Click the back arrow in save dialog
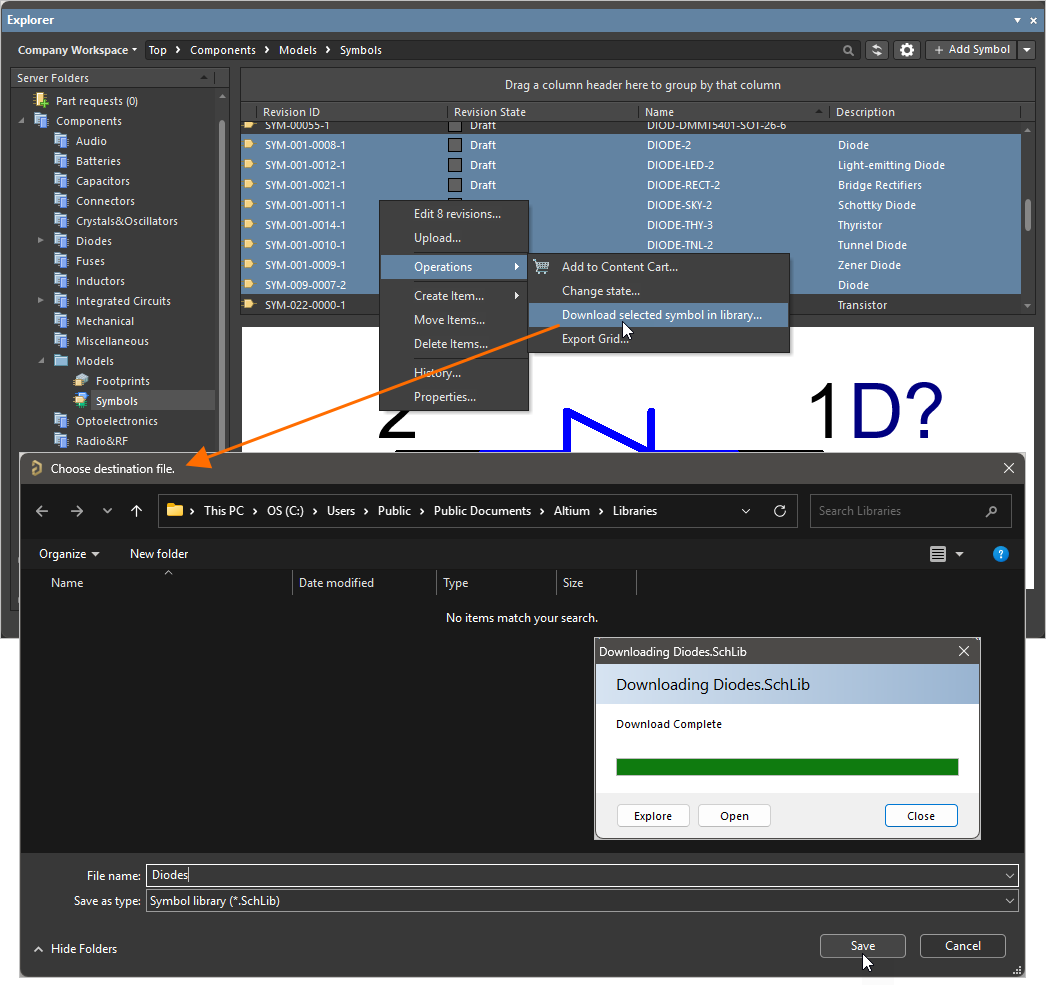The image size is (1046, 985). click(42, 511)
